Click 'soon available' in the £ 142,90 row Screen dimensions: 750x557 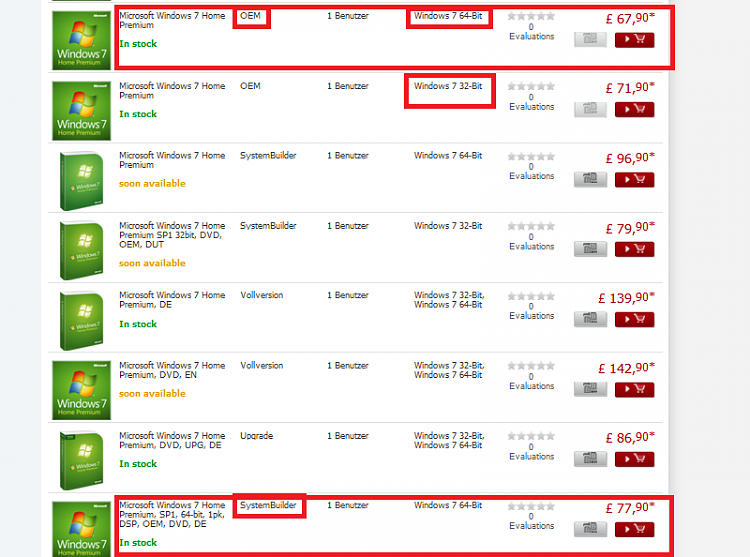pyautogui.click(x=152, y=393)
